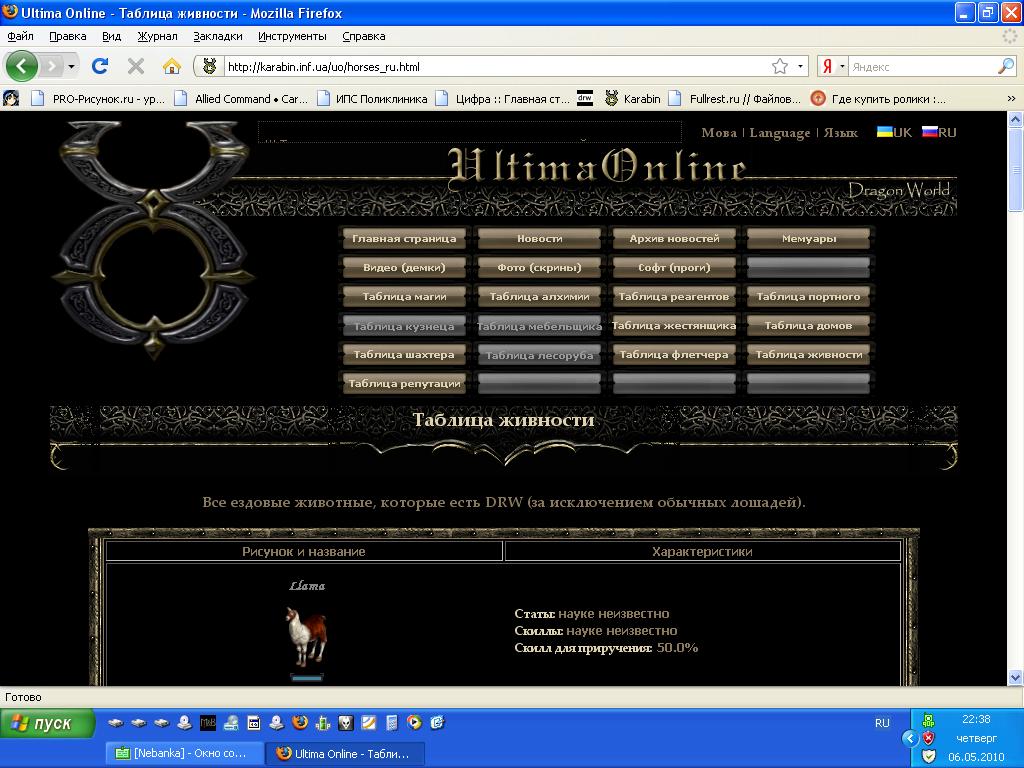Go to the Home page icon
This screenshot has height=768, width=1024.
172,66
